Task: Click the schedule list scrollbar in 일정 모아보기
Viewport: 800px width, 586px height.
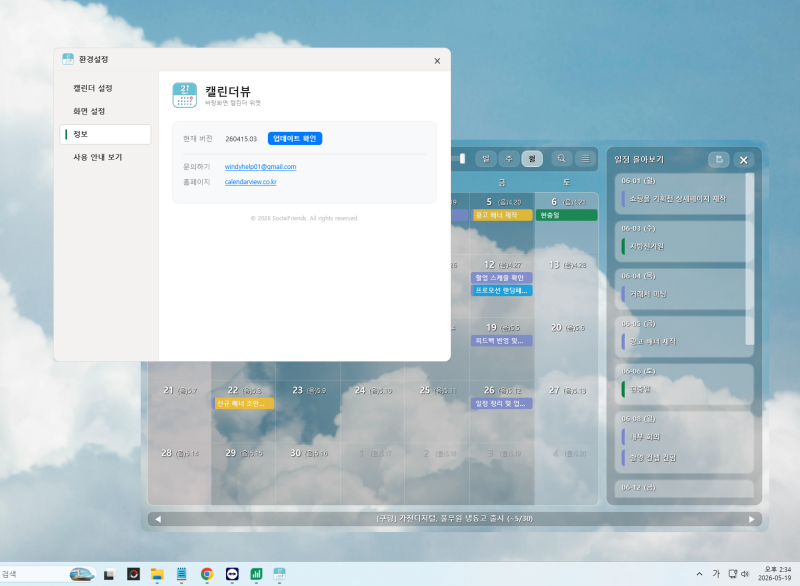Action: [749, 259]
